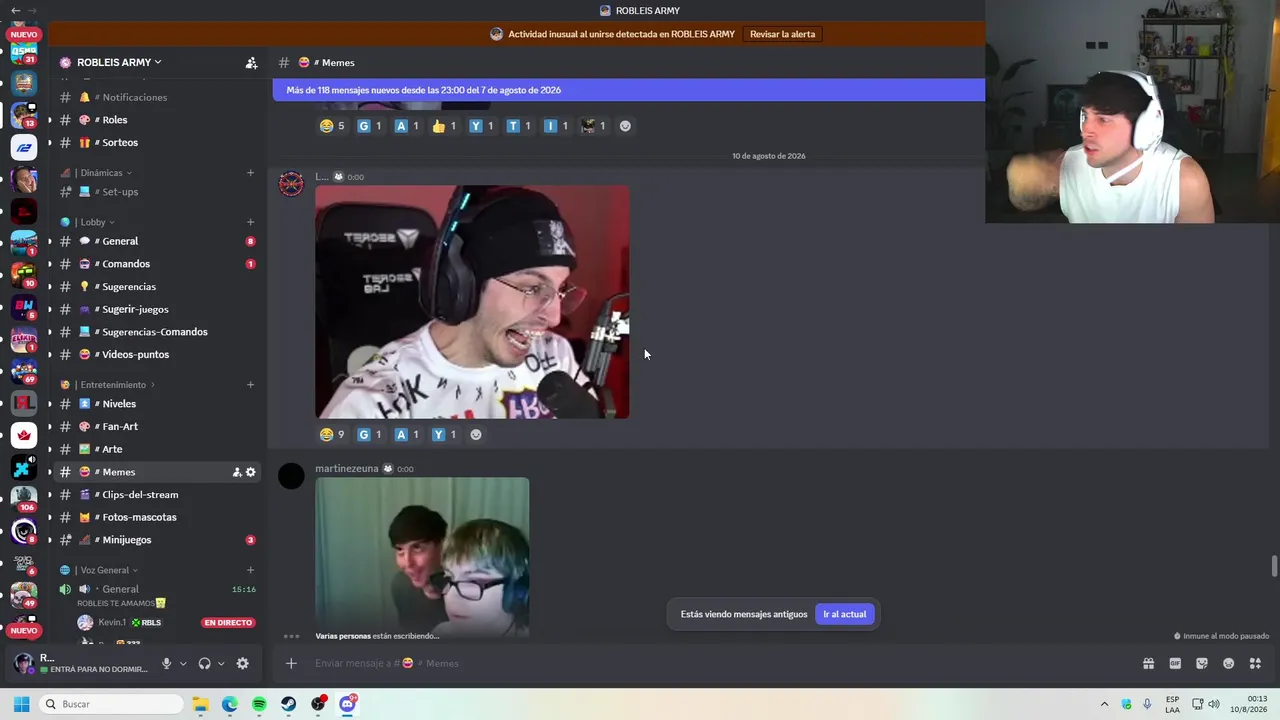Open the gift icon in the message bar
1280x720 pixels.
[x=1148, y=663]
